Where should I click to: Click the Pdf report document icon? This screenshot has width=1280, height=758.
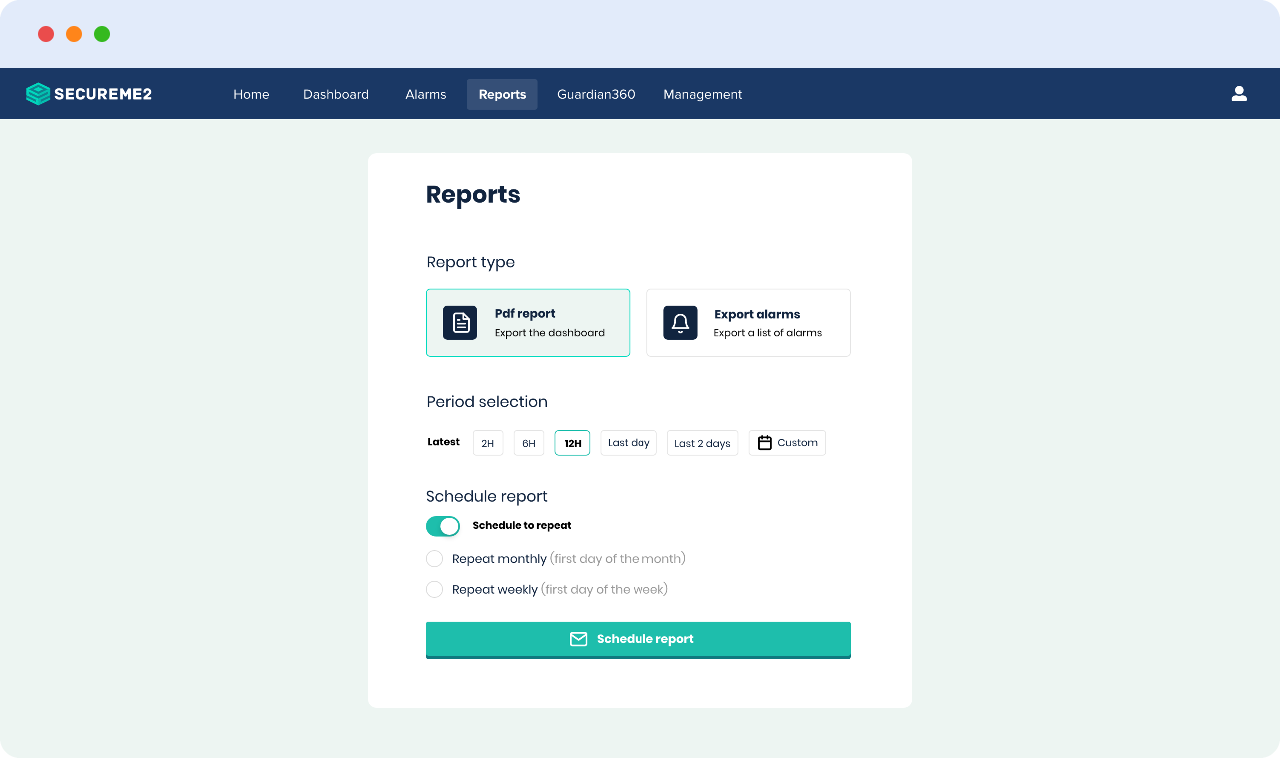click(x=460, y=323)
